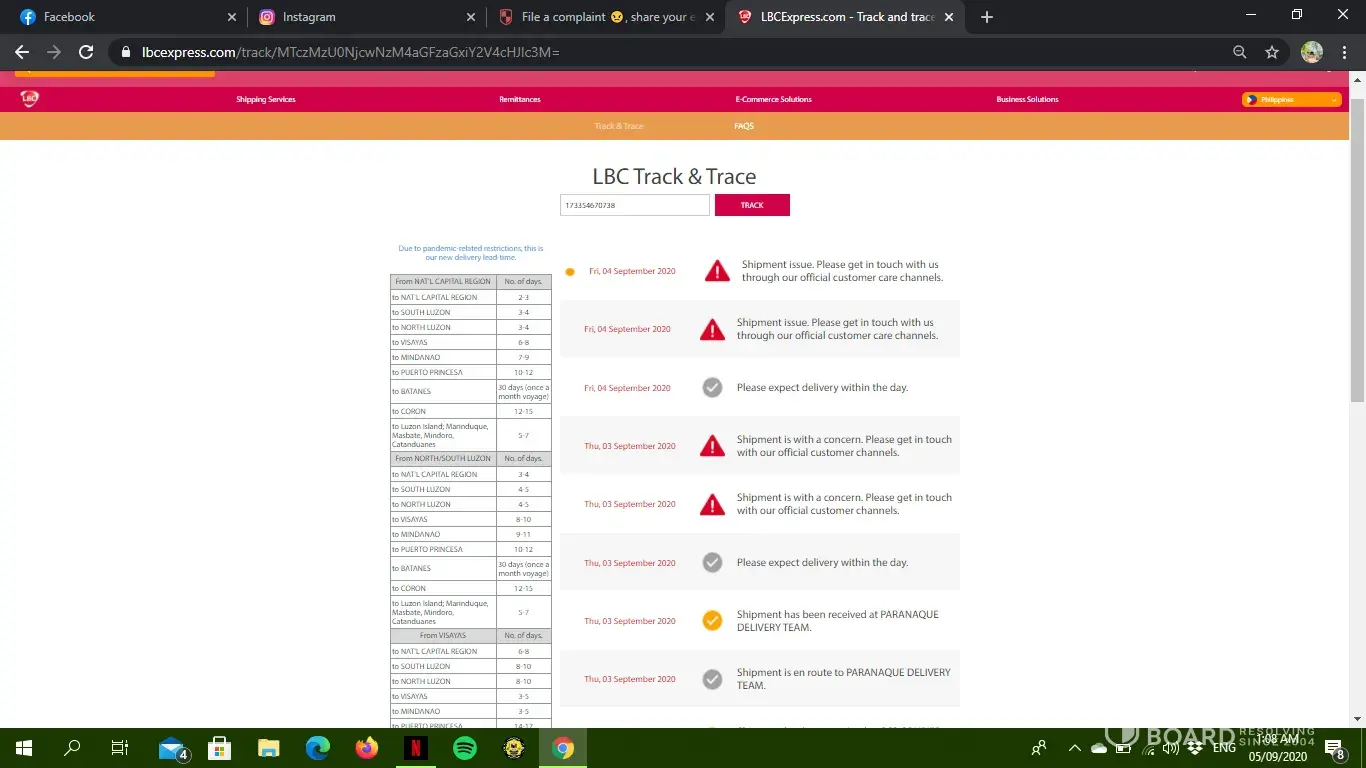1366x768 pixels.
Task: Bookmark this page with the star icon
Action: [x=1272, y=52]
